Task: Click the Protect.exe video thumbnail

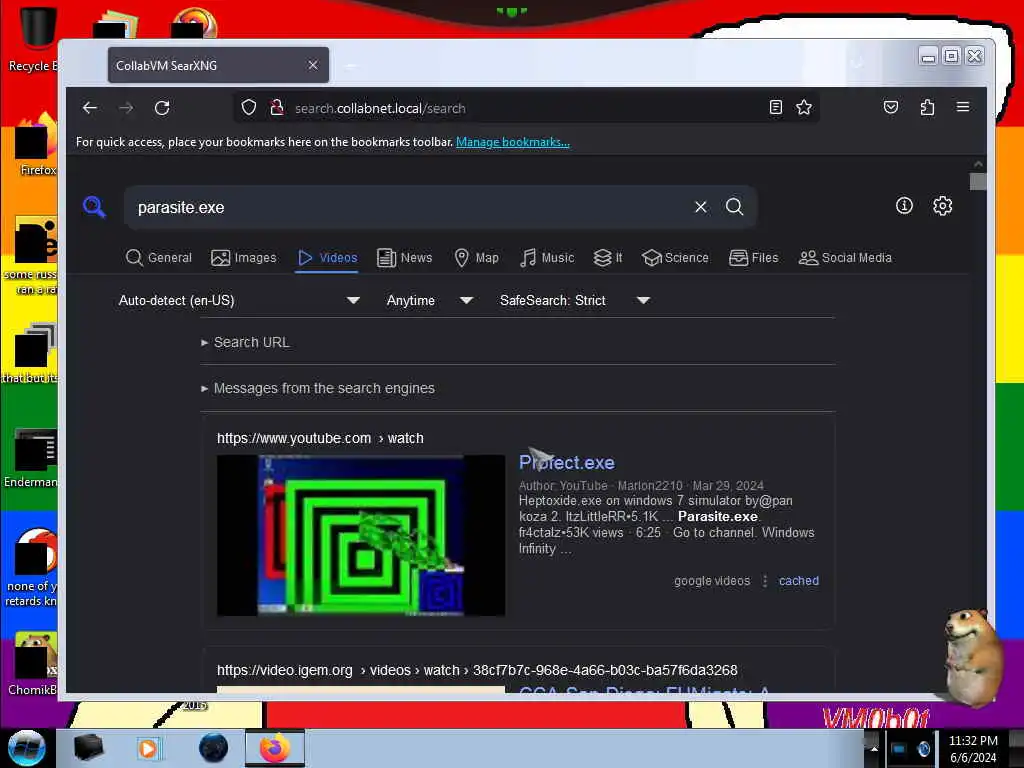Action: coord(360,536)
